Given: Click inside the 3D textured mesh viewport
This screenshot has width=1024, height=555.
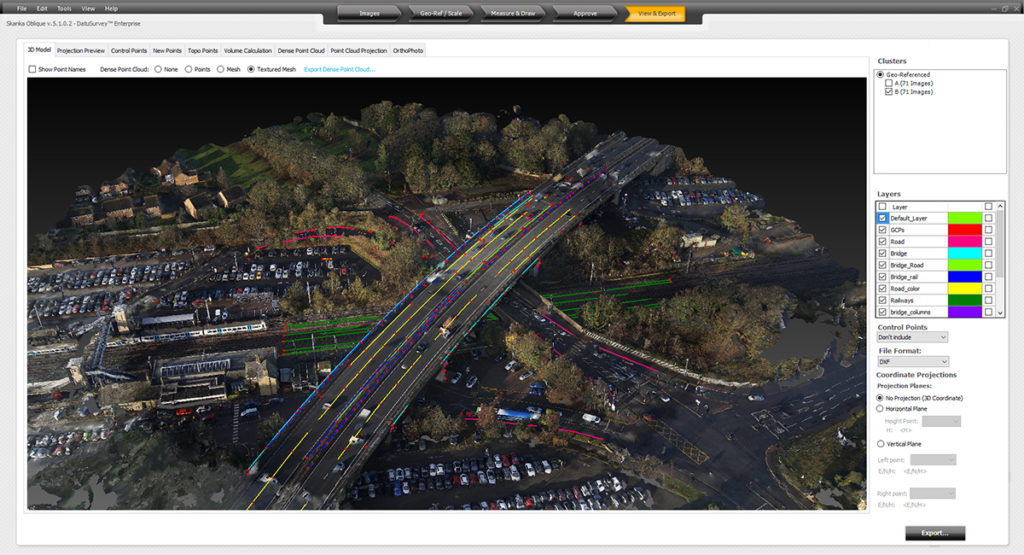Looking at the screenshot, I should [447, 294].
